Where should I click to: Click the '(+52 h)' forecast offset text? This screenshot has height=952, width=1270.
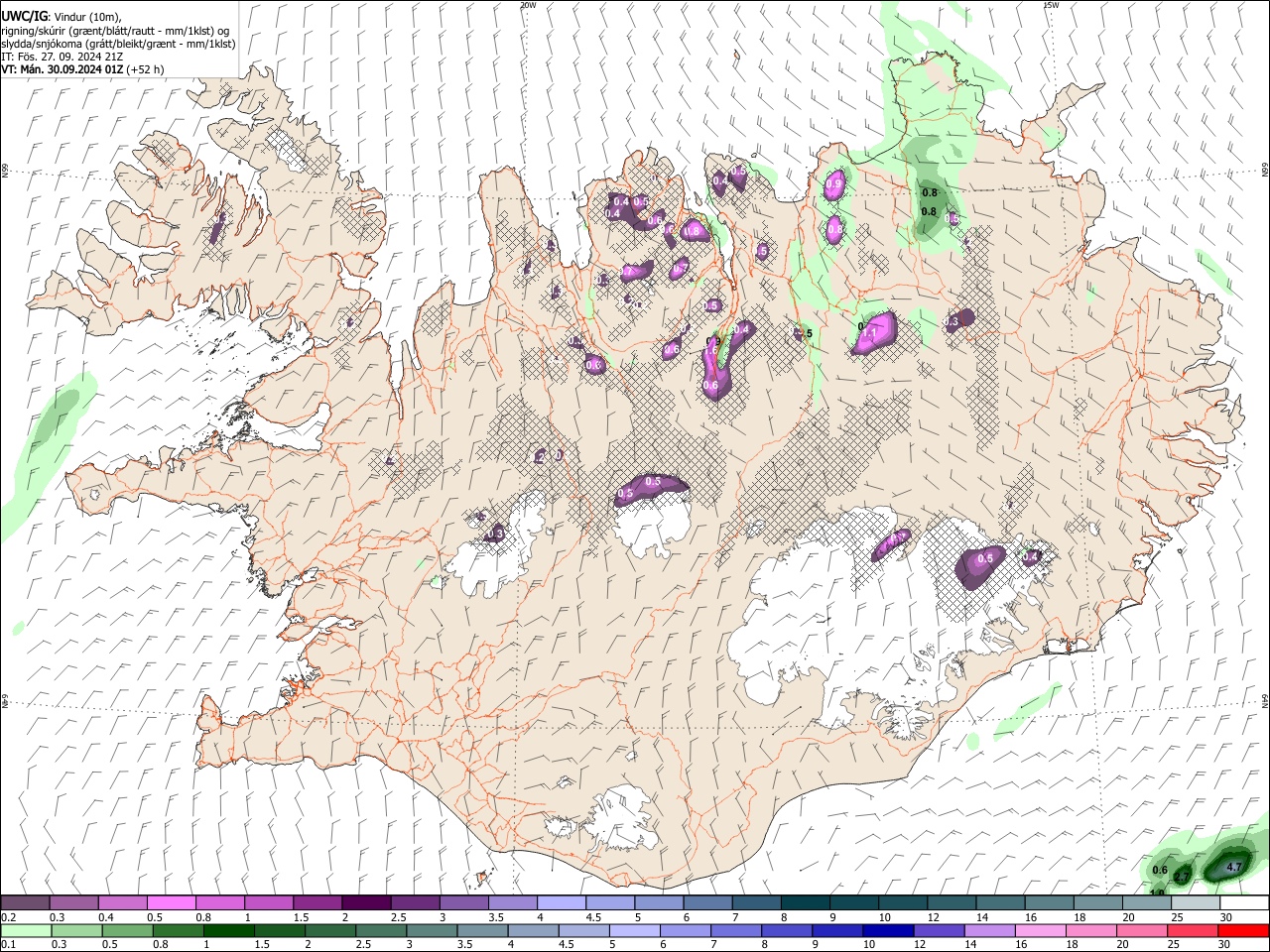pyautogui.click(x=146, y=69)
